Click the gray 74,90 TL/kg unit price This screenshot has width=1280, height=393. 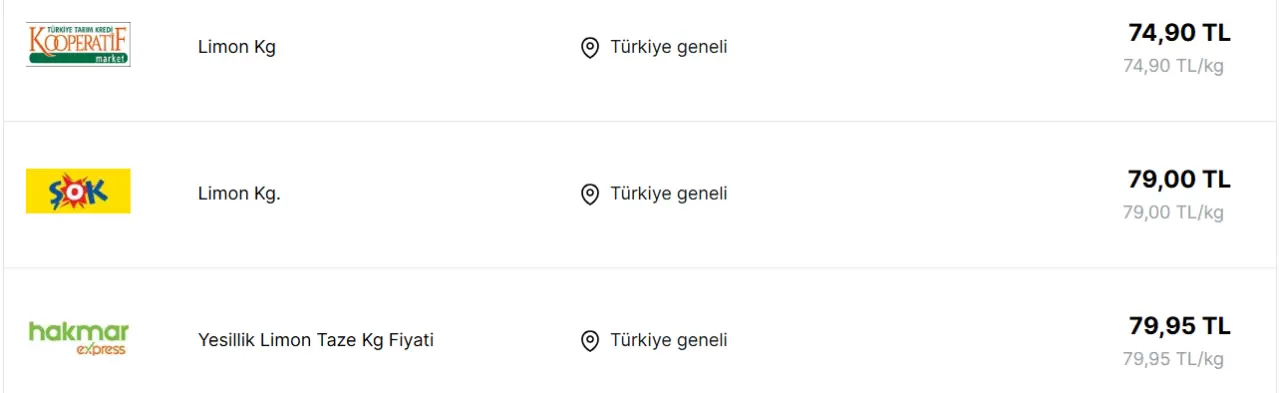[1173, 66]
